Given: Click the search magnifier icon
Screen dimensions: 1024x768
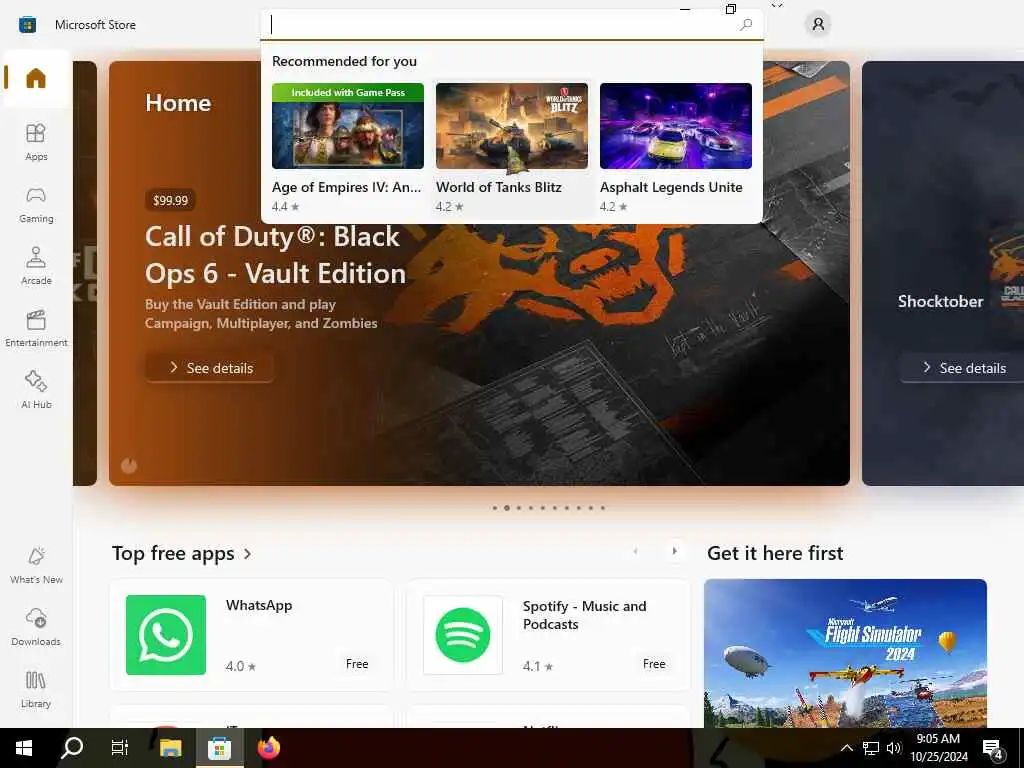Looking at the screenshot, I should (746, 25).
